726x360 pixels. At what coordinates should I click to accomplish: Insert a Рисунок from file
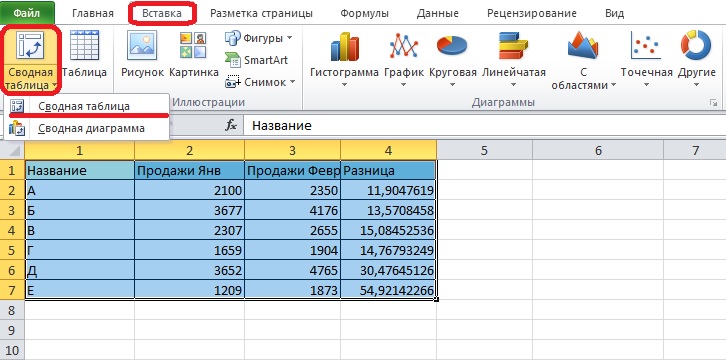coord(142,45)
